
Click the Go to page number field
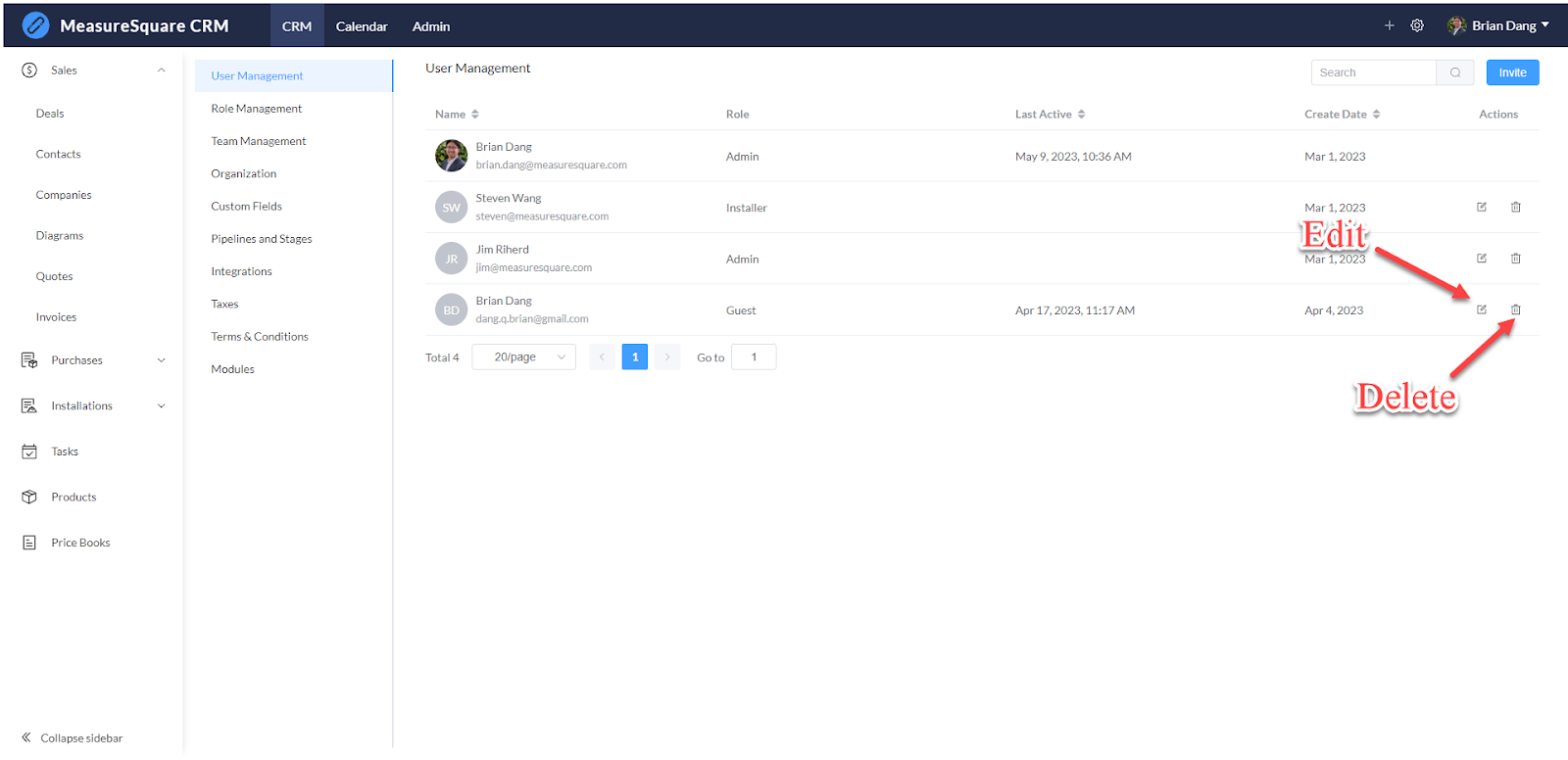tap(754, 357)
